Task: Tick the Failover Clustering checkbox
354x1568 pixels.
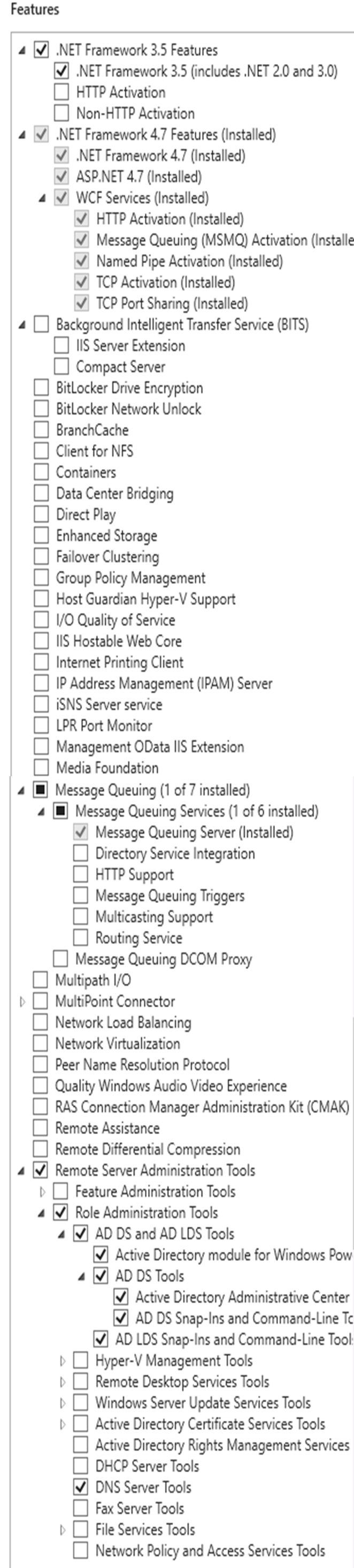Action: pyautogui.click(x=41, y=556)
